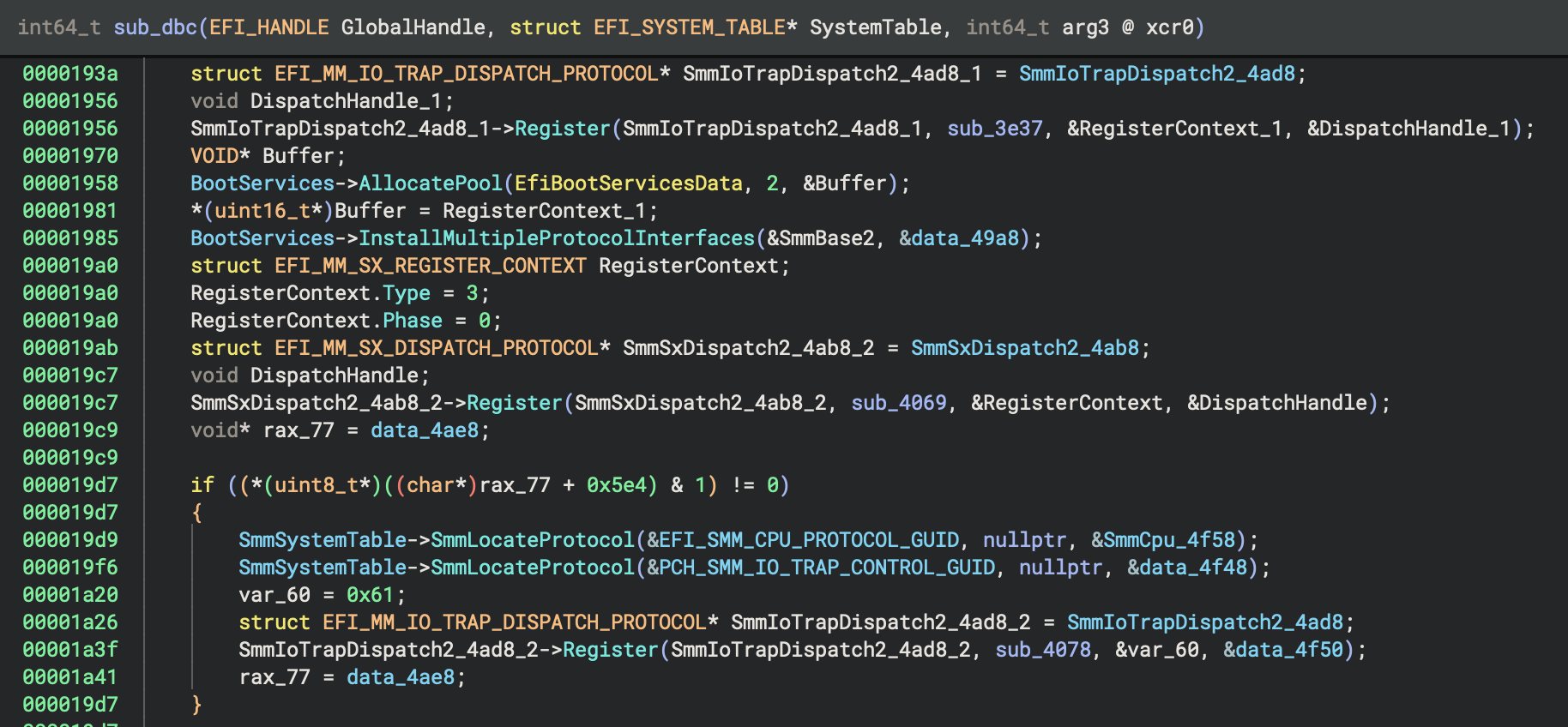
Task: Select address 000019ab in gutter
Action: point(70,348)
